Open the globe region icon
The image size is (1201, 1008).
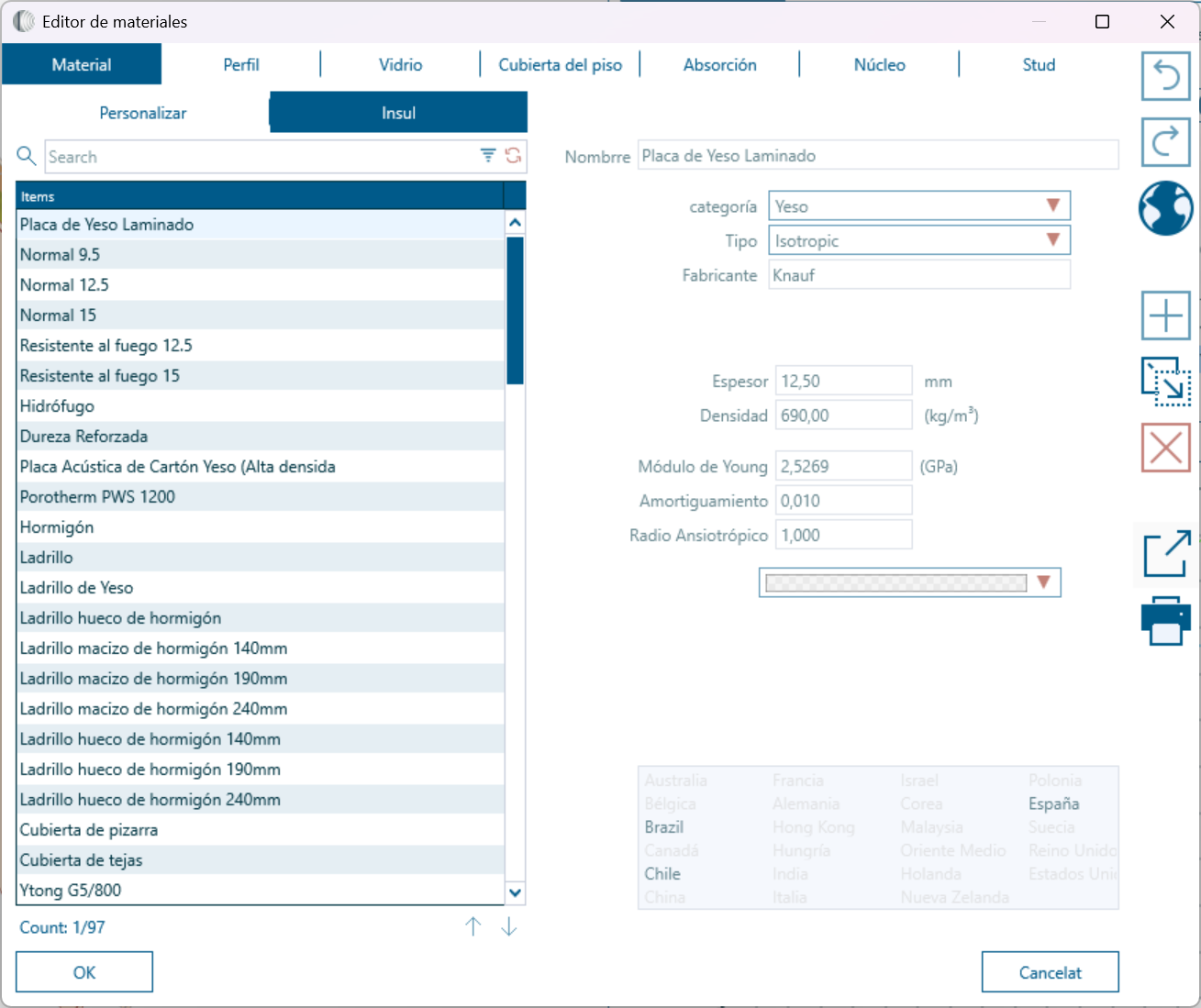pos(1165,208)
